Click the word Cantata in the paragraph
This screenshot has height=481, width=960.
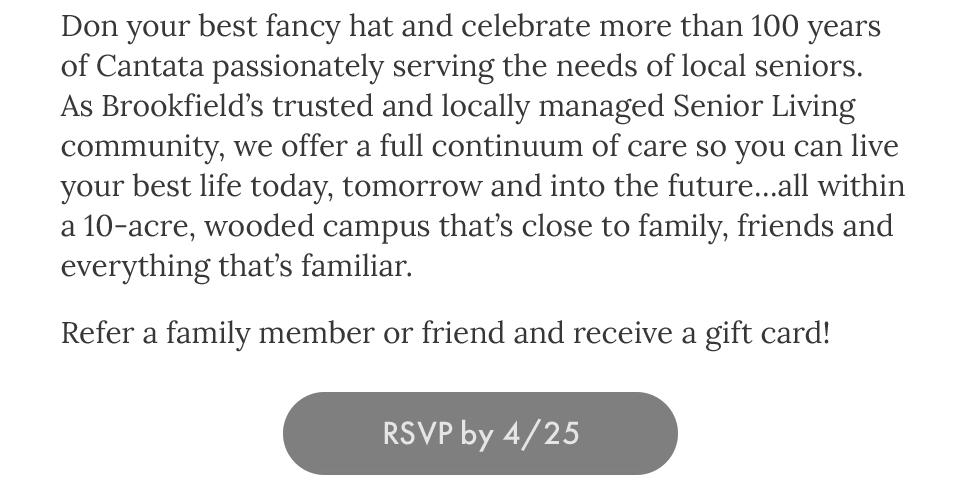click(150, 67)
